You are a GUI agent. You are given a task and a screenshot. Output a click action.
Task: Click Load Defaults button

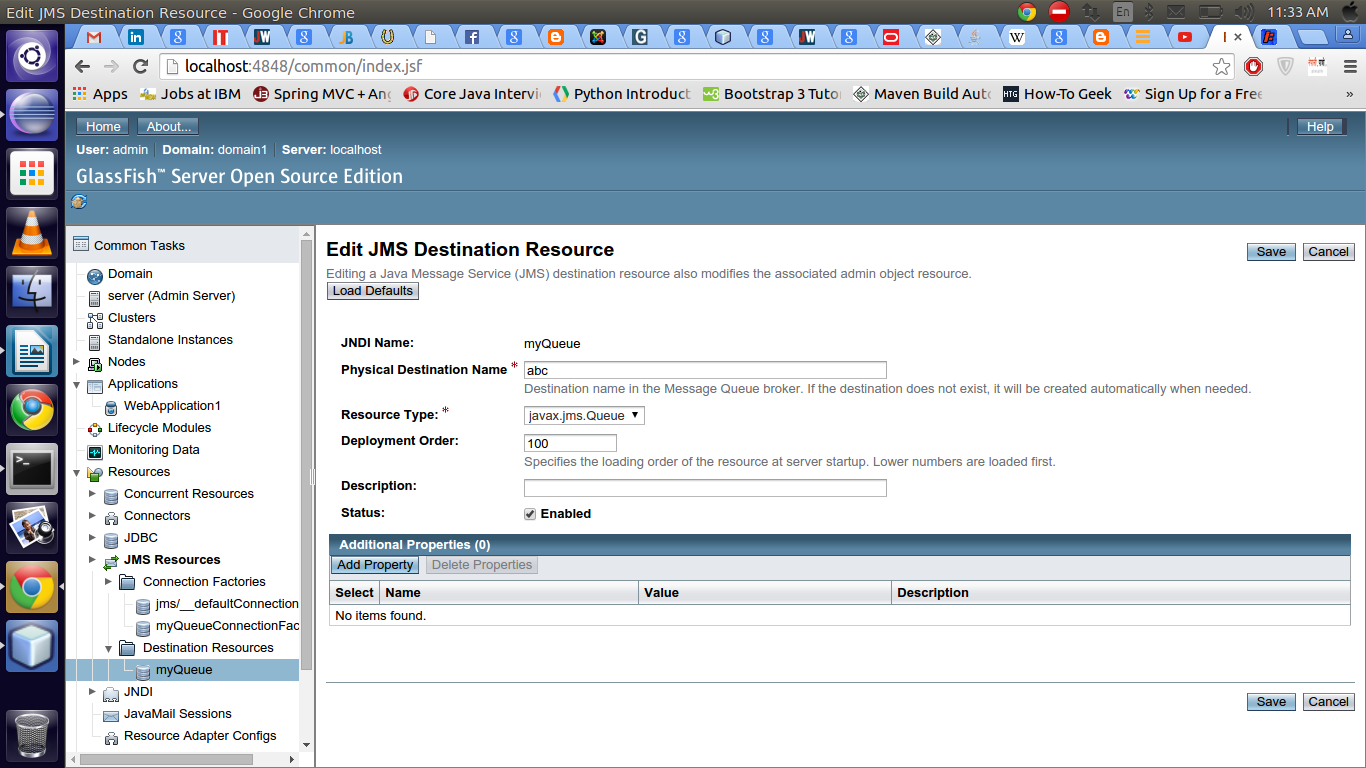(373, 291)
